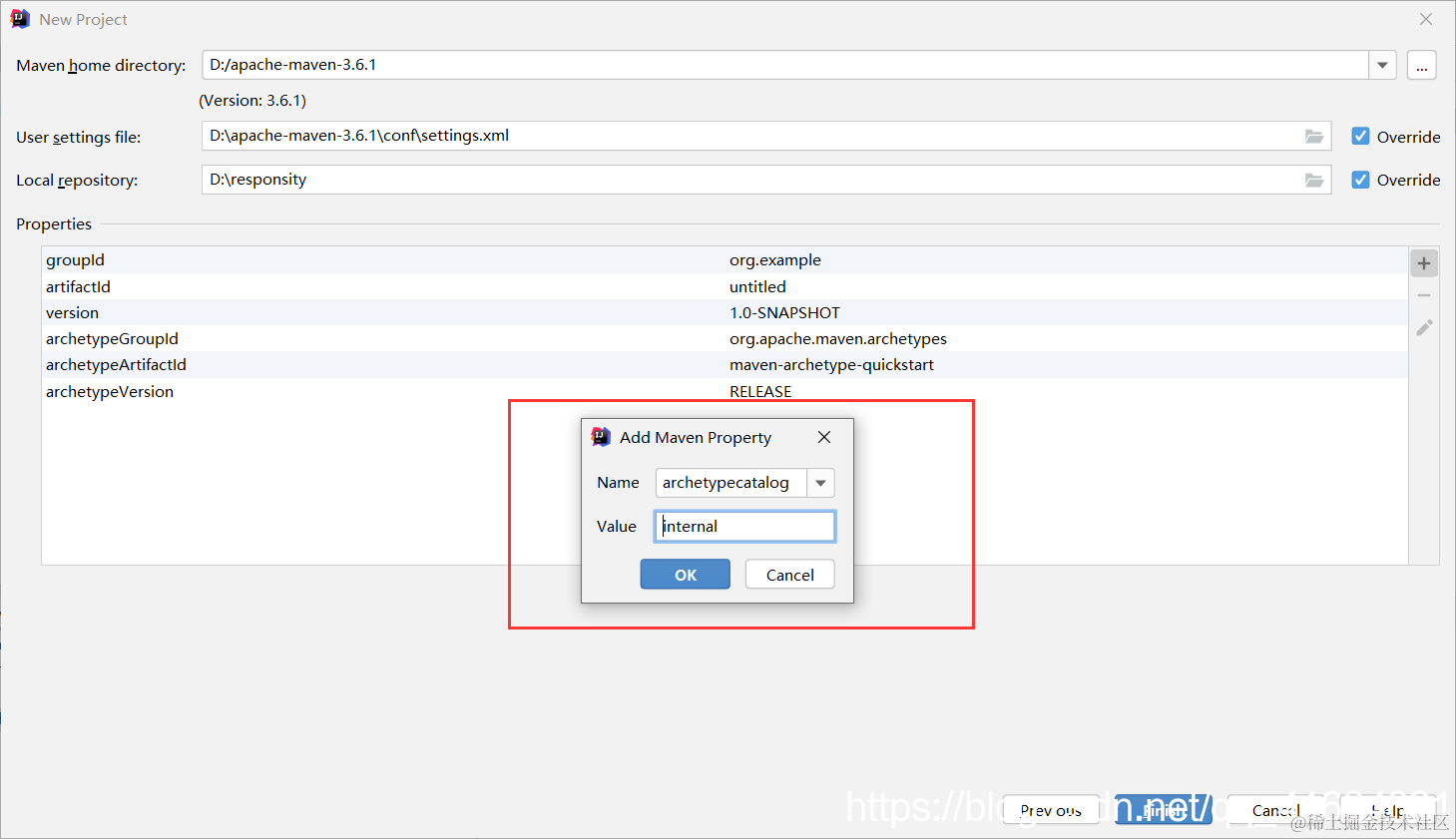
Task: Open folder browser for User settings file
Action: tap(1314, 137)
